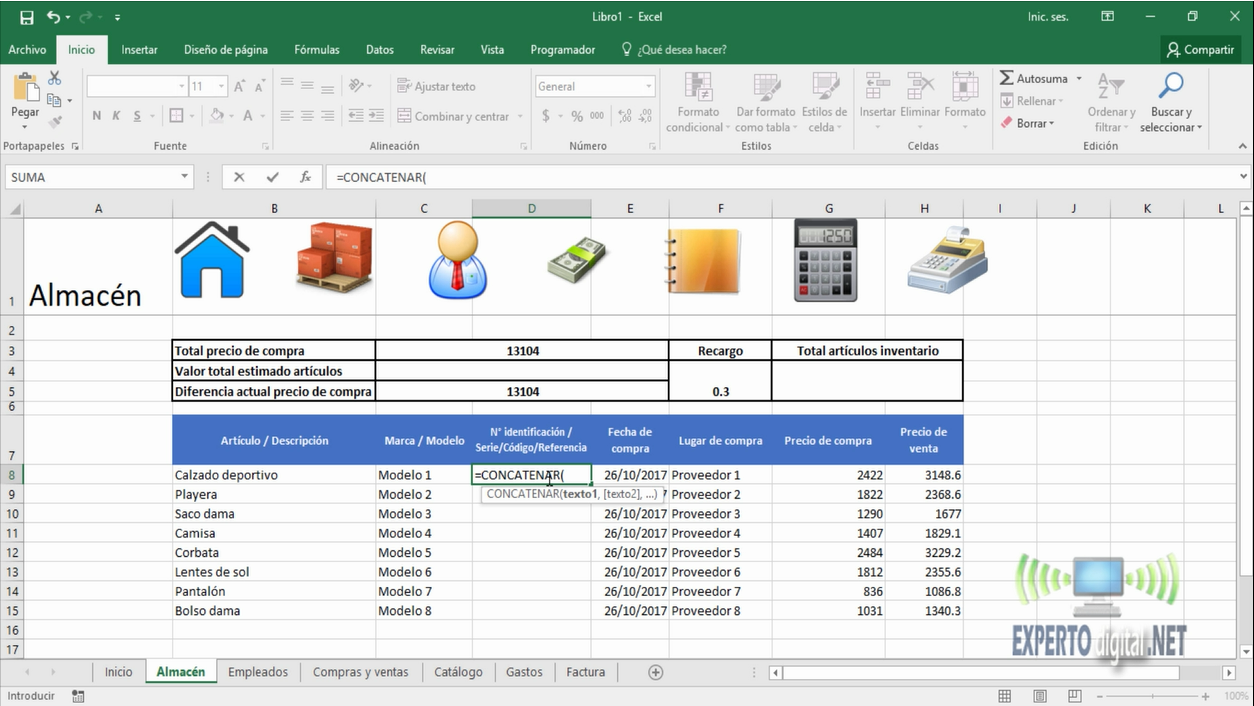The width and height of the screenshot is (1254, 706).
Task: Toggle italic formatting (K)
Action: (116, 116)
